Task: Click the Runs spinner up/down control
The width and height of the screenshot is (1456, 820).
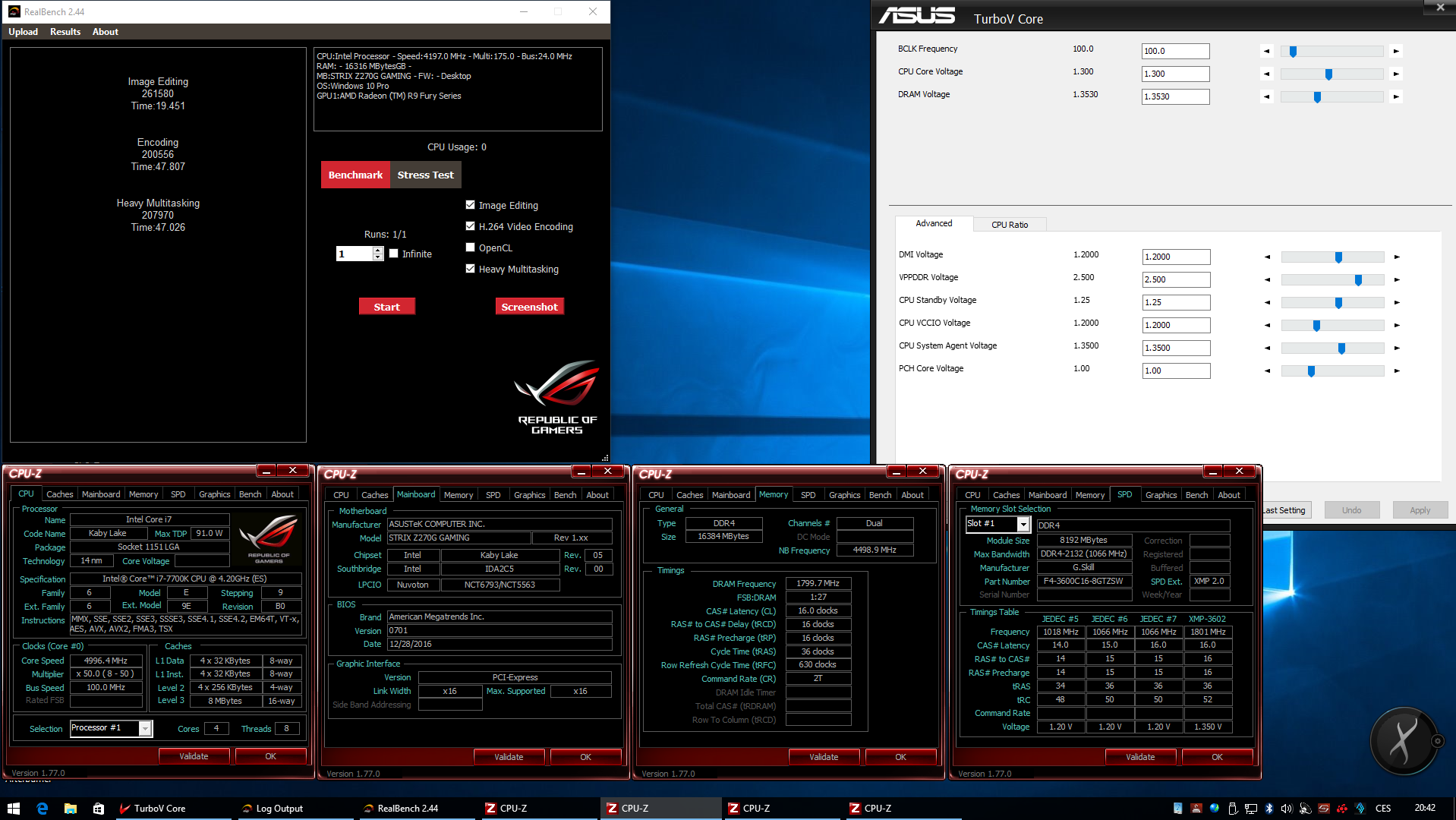Action: (x=378, y=254)
